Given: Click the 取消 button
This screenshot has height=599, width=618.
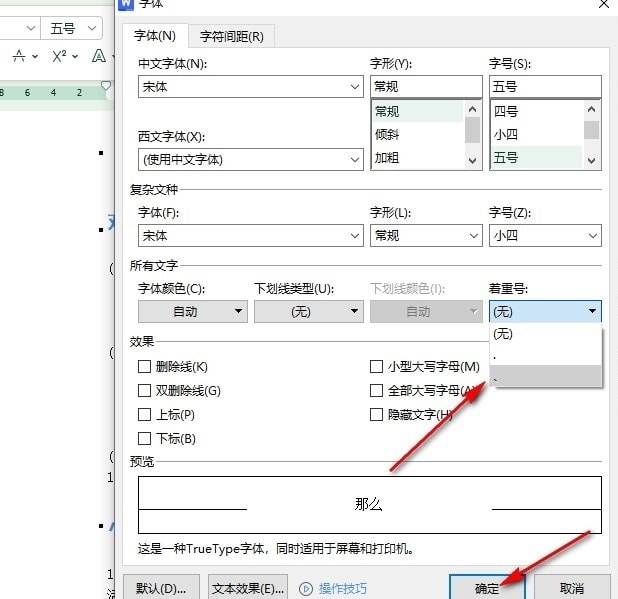Looking at the screenshot, I should [x=571, y=588].
